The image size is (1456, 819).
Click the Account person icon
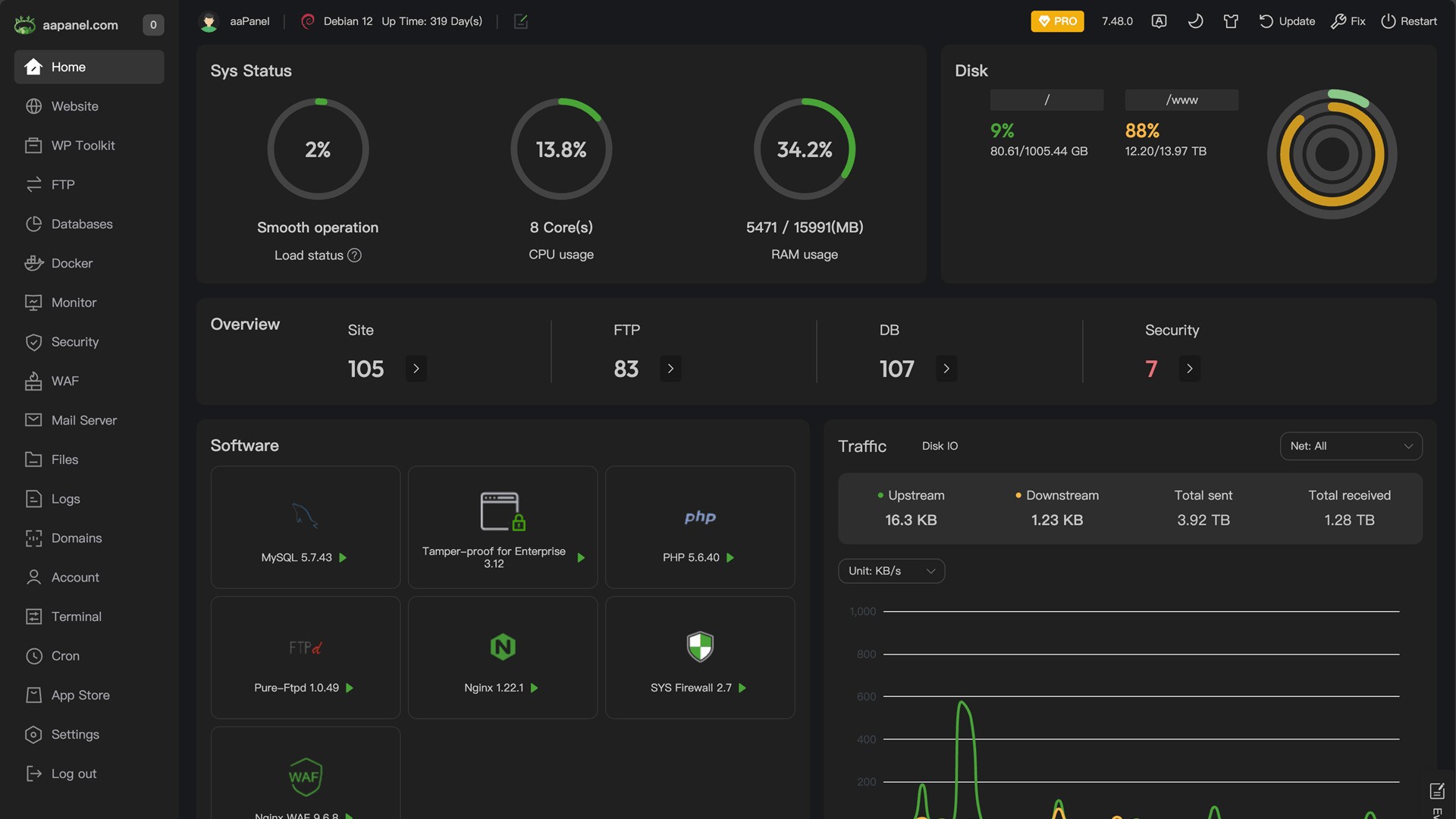(x=33, y=578)
